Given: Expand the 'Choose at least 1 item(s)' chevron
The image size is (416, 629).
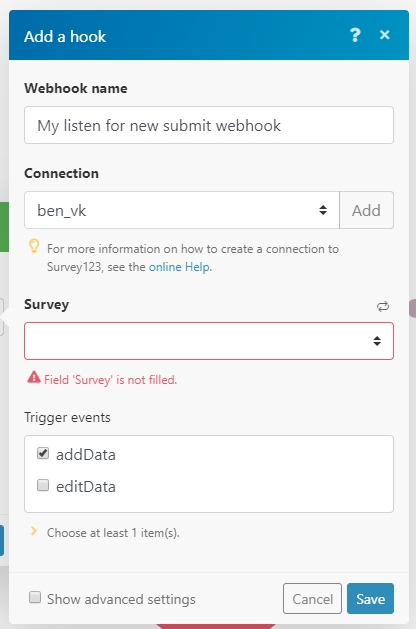Looking at the screenshot, I should (x=34, y=531).
